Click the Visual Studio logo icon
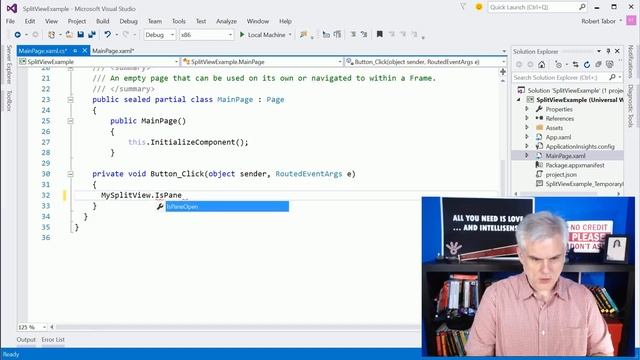The image size is (640, 360). pos(11,8)
